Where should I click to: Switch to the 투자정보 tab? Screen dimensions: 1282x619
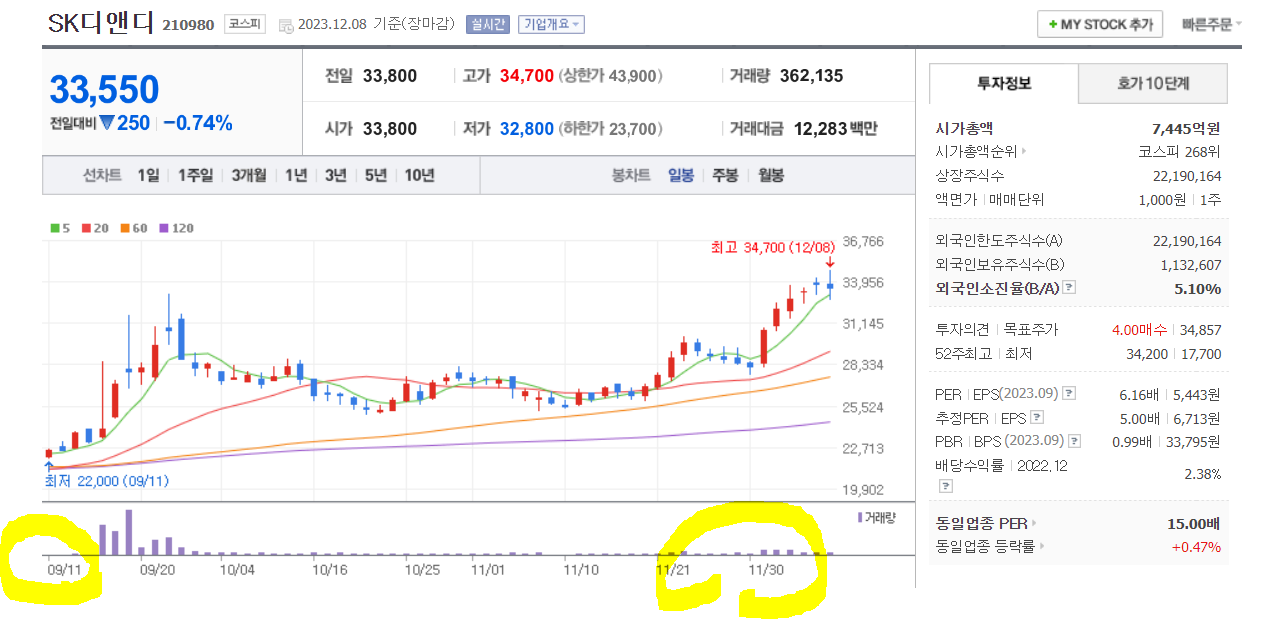pos(1004,83)
